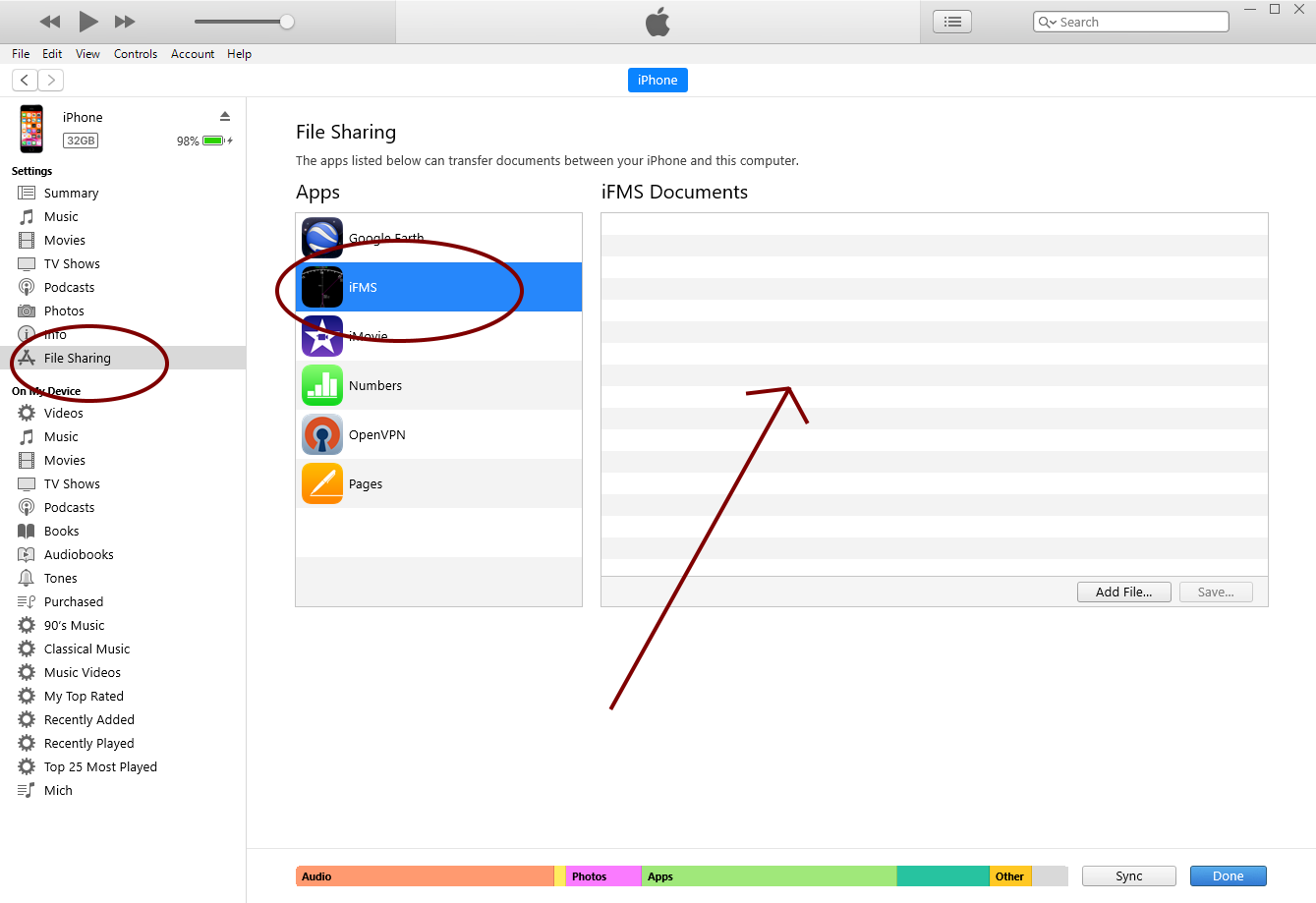Open Photos settings

point(64,310)
